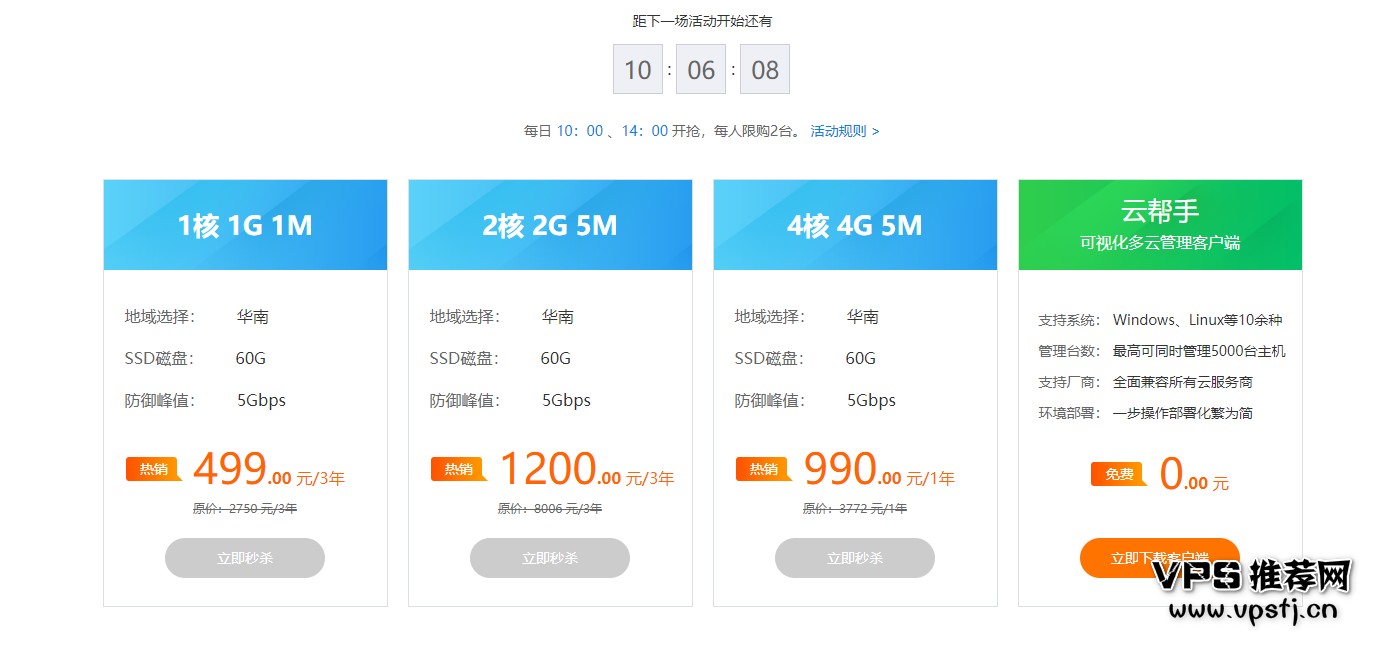Click 60G disk value in 1核 1G 1M card
This screenshot has width=1385, height=648.
tap(251, 358)
